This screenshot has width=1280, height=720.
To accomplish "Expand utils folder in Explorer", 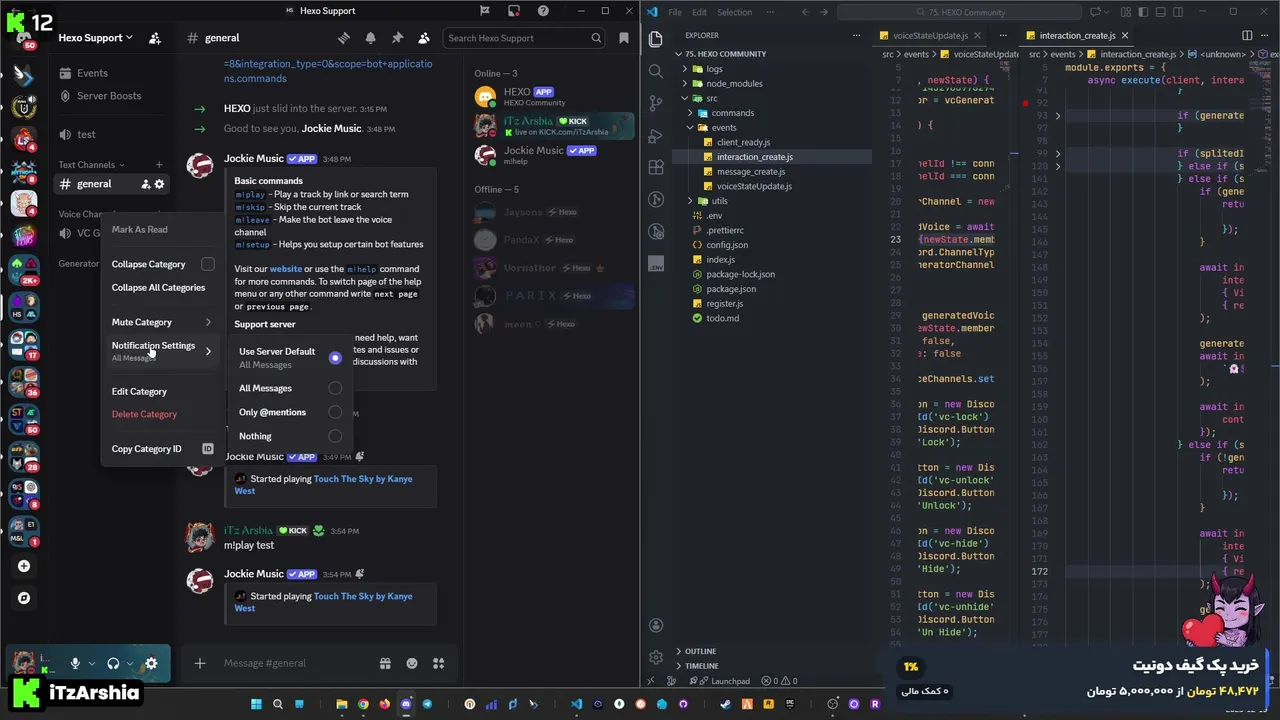I will (690, 201).
